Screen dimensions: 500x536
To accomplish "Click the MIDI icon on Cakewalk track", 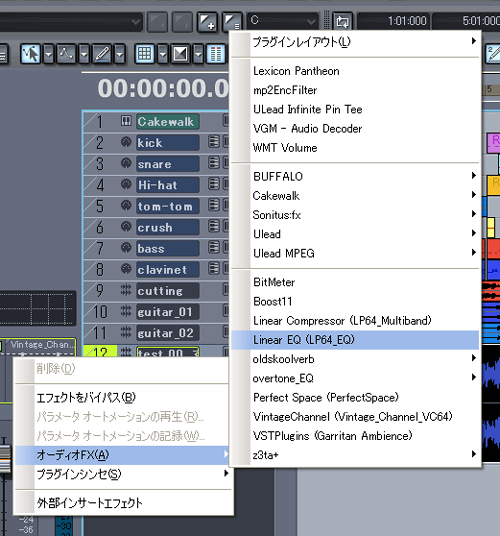I will (126, 121).
